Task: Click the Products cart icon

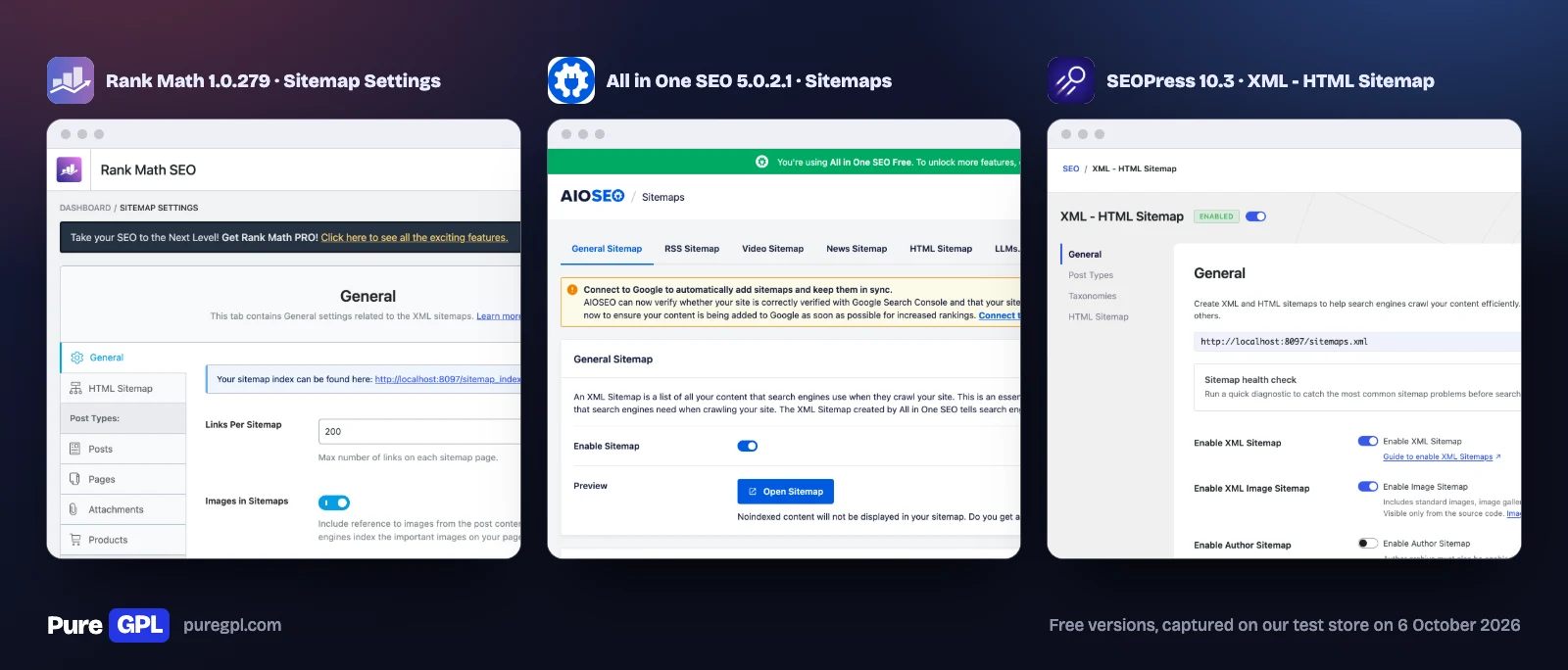Action: [75, 540]
